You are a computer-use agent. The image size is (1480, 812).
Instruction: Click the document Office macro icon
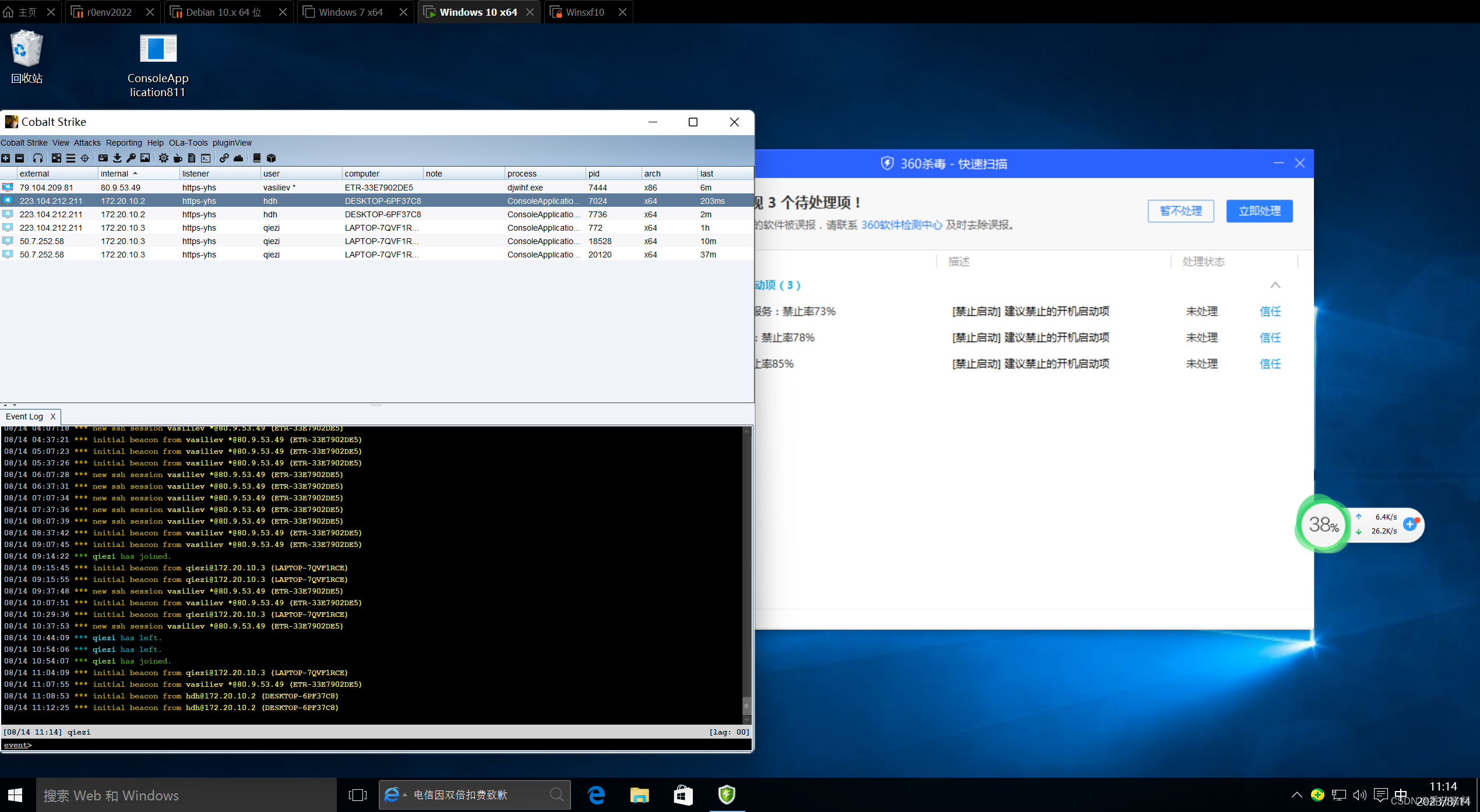click(x=192, y=158)
